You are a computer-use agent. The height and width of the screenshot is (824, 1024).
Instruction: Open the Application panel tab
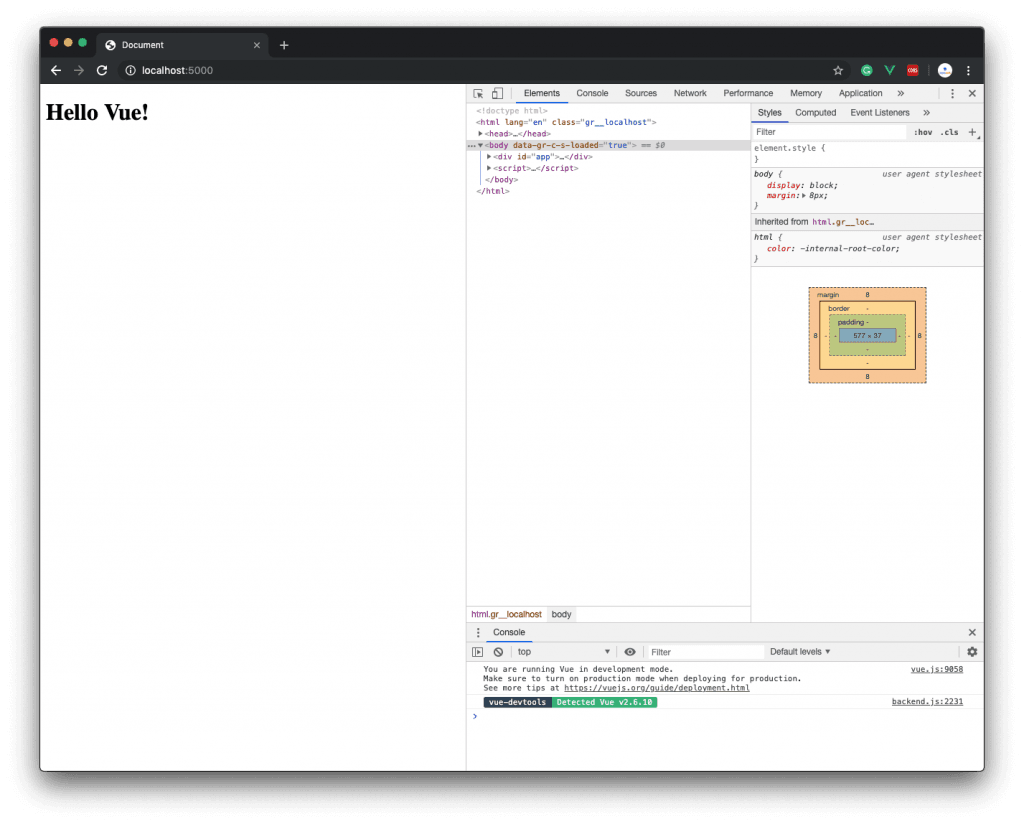[x=860, y=93]
